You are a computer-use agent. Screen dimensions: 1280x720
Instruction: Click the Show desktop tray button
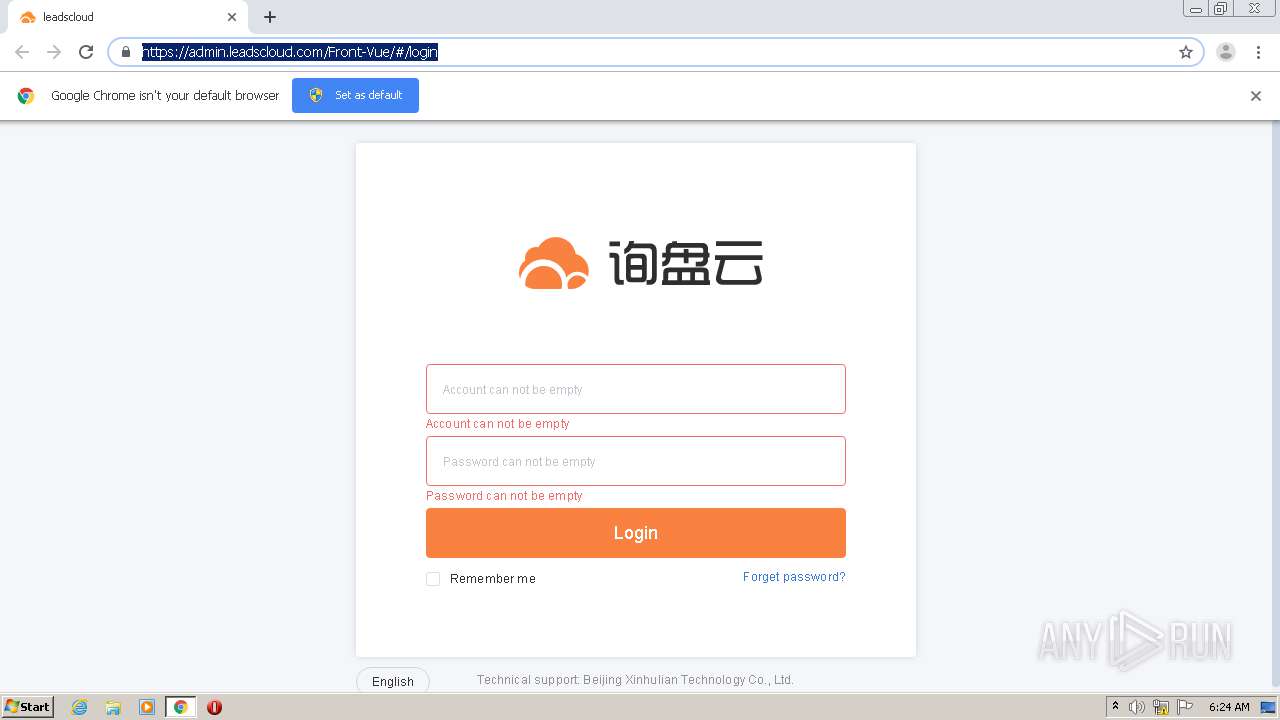(1269, 707)
